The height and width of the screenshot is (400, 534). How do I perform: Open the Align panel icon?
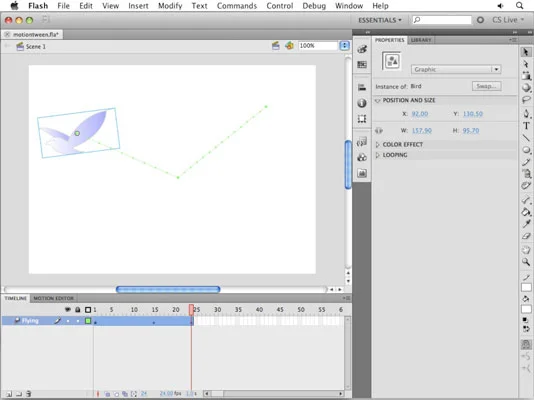pyautogui.click(x=362, y=87)
